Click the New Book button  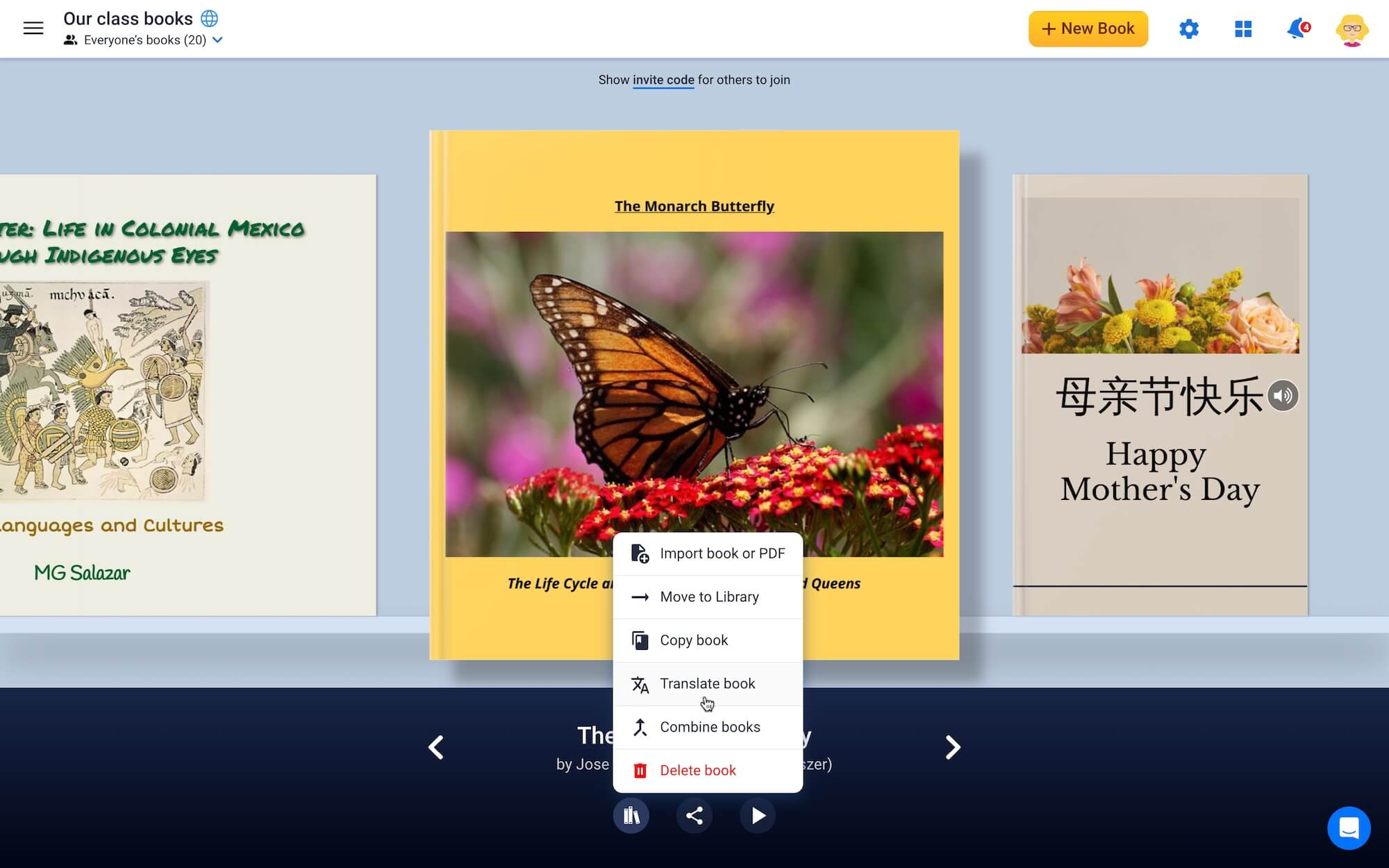(1088, 29)
